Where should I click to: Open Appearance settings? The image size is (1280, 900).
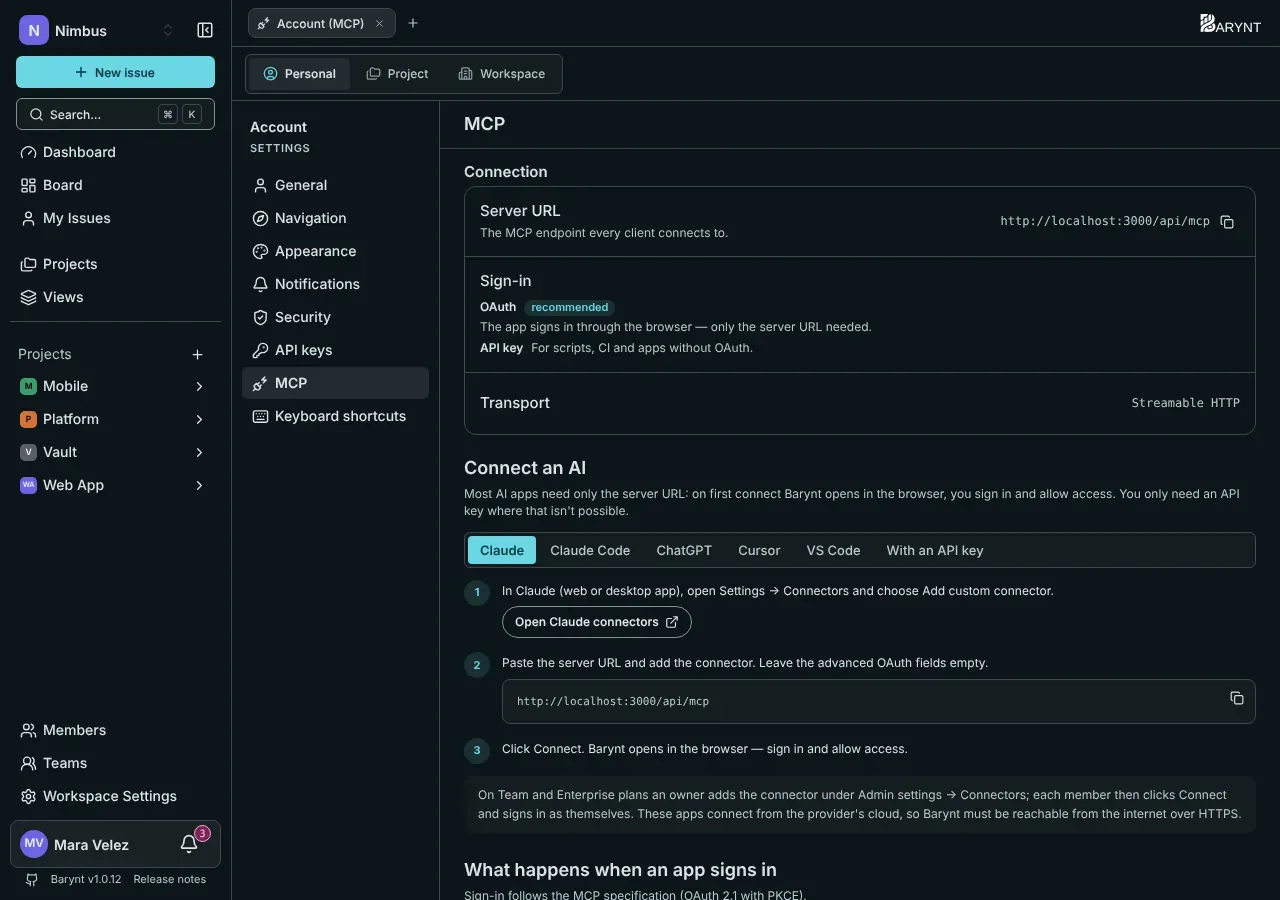335,251
